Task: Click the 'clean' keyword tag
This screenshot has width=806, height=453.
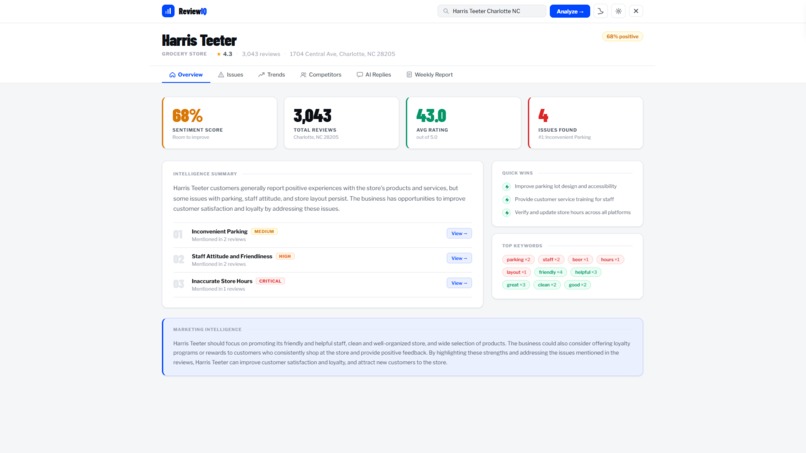Action: coord(547,285)
